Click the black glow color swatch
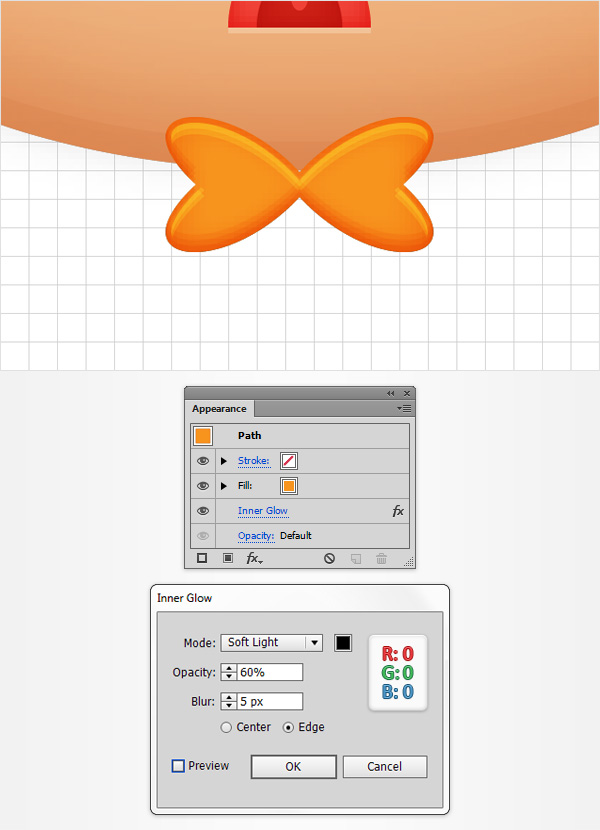Image resolution: width=600 pixels, height=830 pixels. [343, 643]
